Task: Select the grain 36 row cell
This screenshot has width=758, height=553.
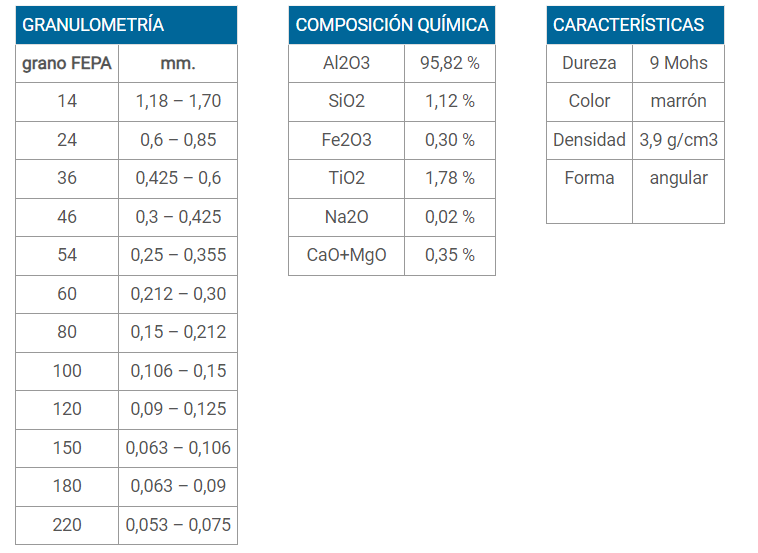Action: tap(67, 178)
